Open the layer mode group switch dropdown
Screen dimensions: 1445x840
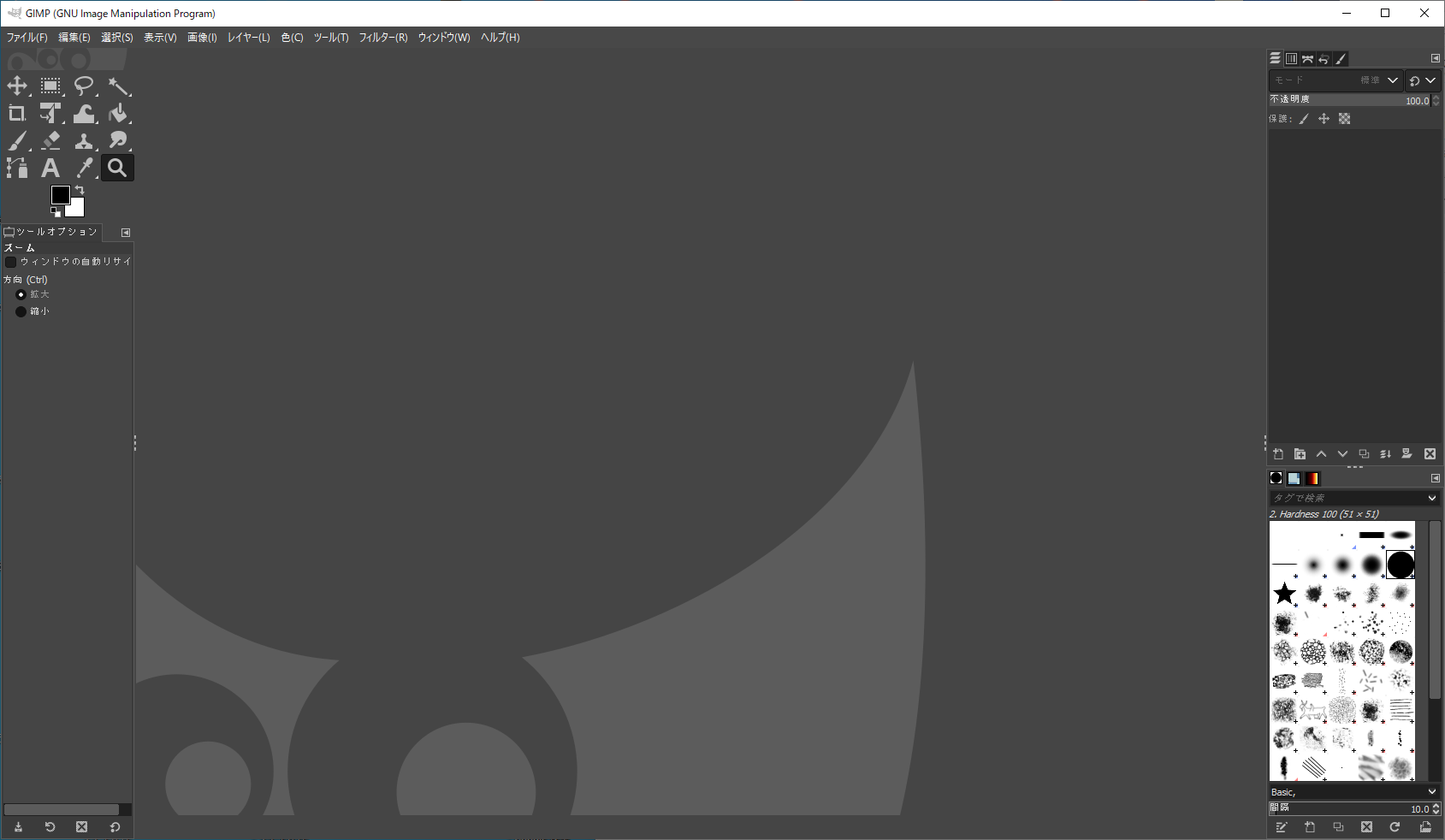(x=1424, y=80)
